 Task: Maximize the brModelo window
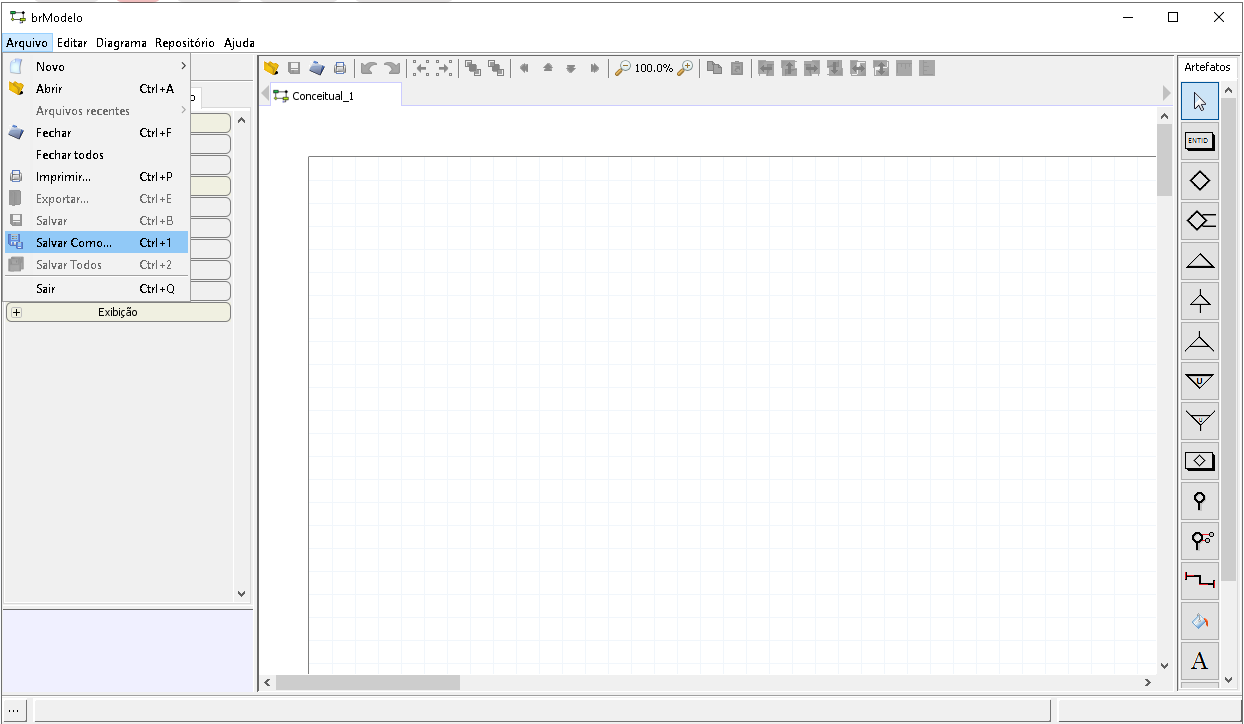1173,17
